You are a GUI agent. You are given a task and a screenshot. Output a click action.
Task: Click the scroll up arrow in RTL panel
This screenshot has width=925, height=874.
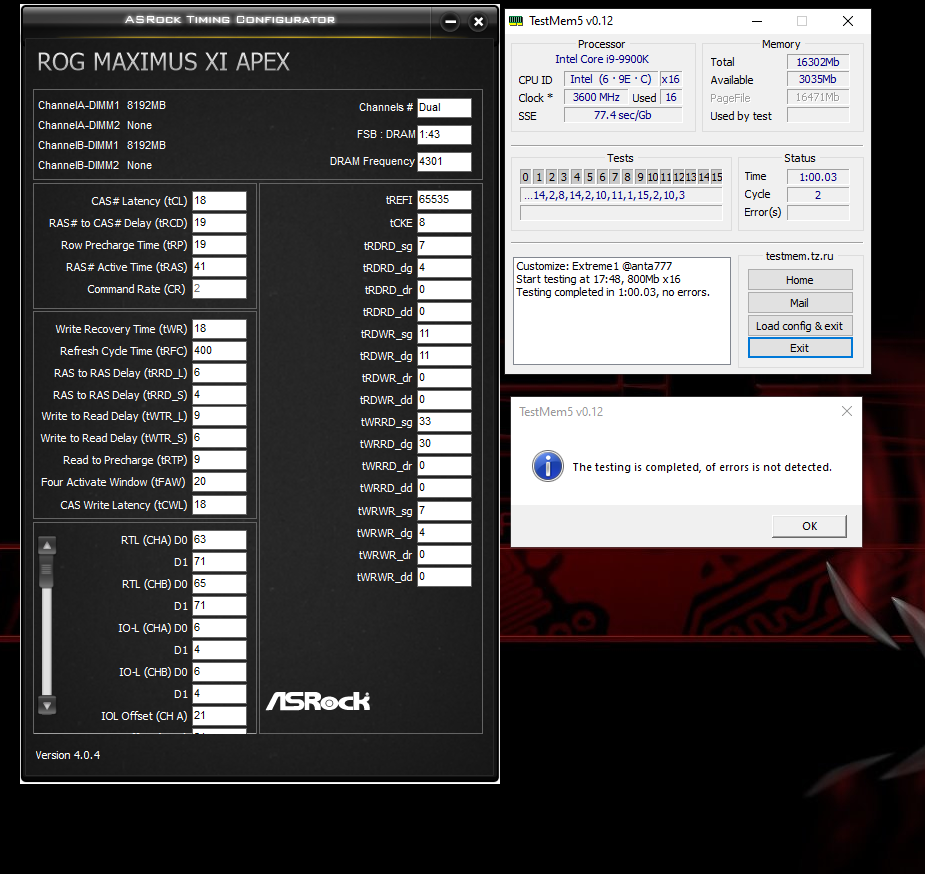tap(47, 546)
